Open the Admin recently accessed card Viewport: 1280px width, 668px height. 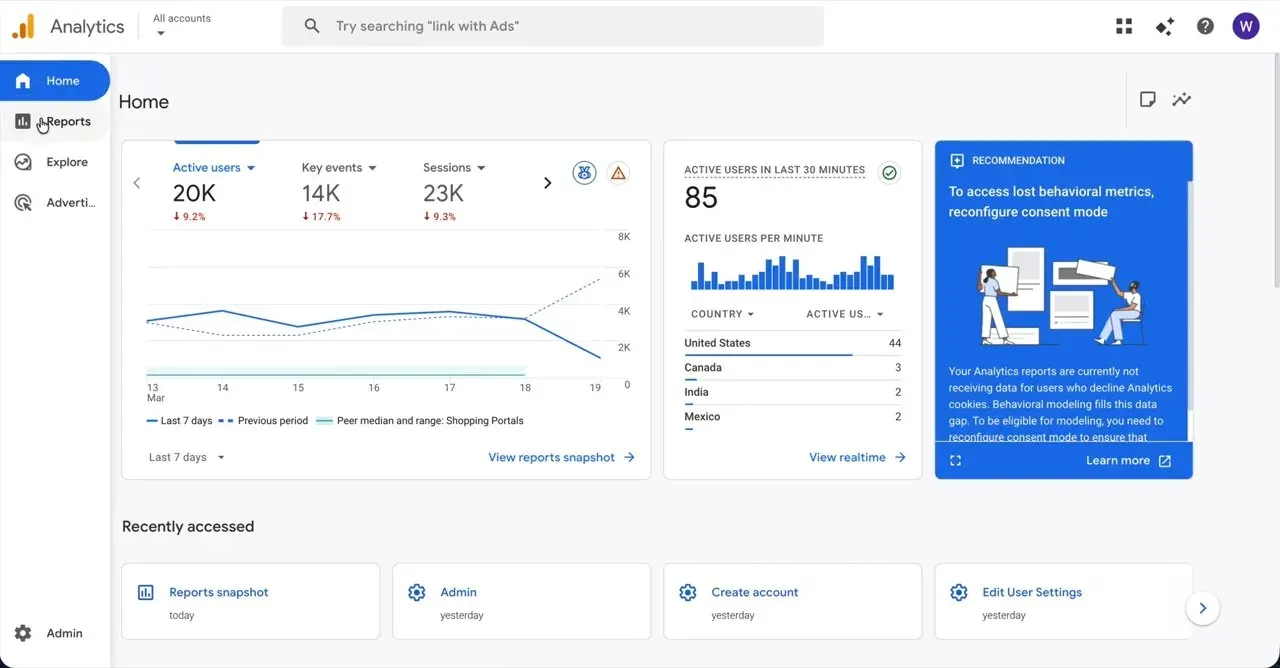pyautogui.click(x=522, y=601)
